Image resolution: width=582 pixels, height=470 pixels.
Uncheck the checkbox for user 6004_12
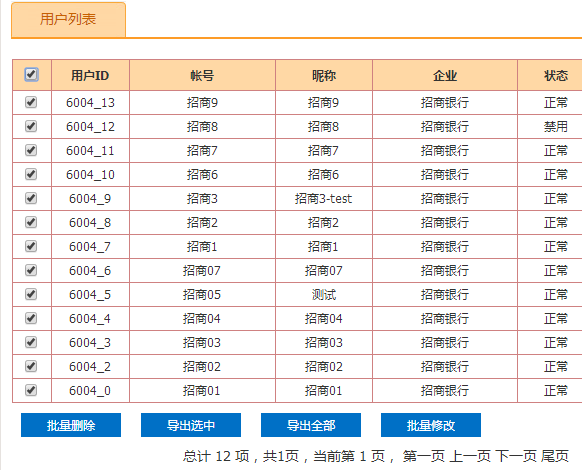point(31,126)
